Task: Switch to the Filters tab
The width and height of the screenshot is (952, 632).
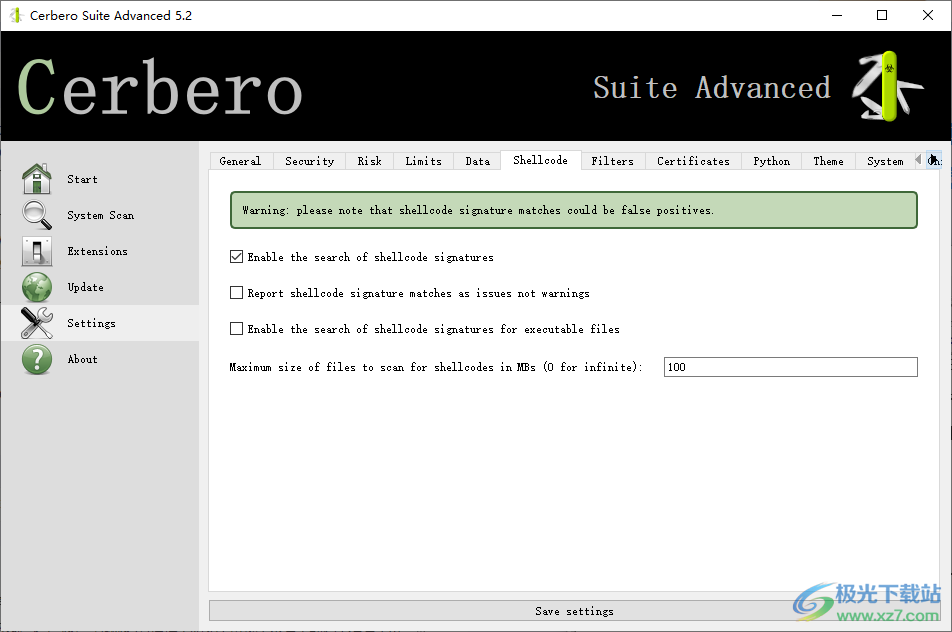Action: (613, 161)
